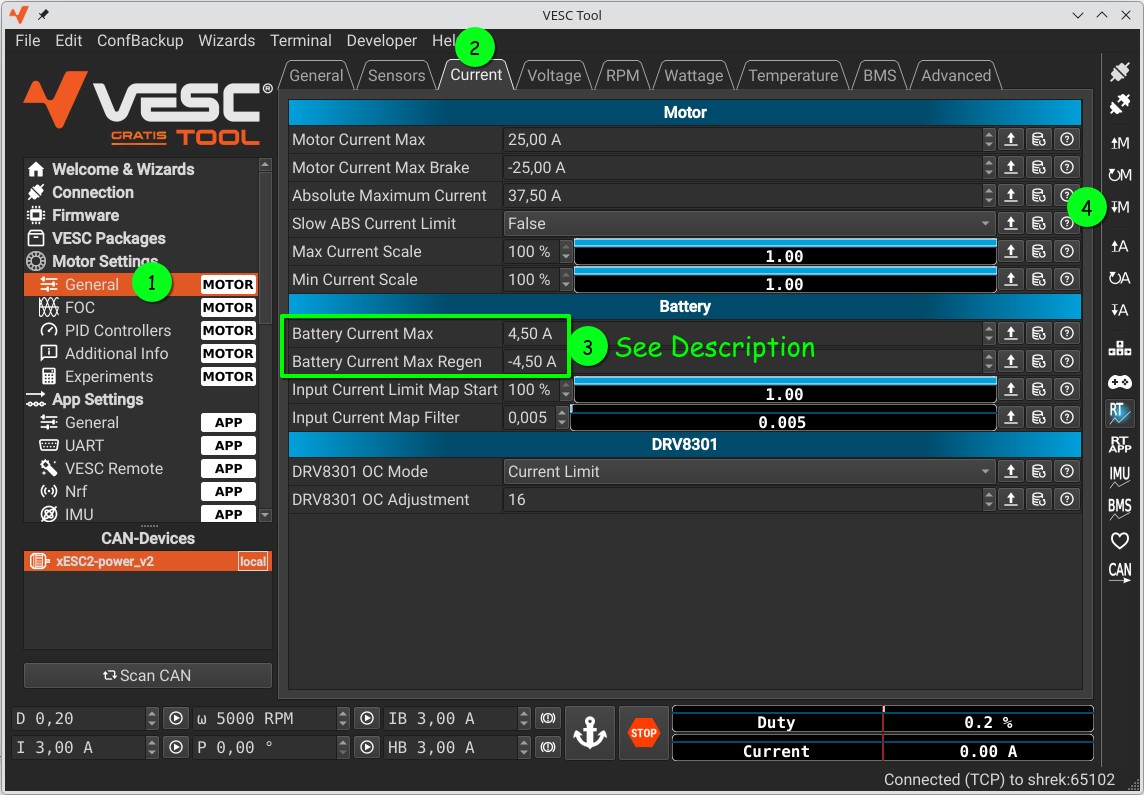Open Slow ABS Current Limit dropdown
The height and width of the screenshot is (795, 1144).
click(749, 223)
